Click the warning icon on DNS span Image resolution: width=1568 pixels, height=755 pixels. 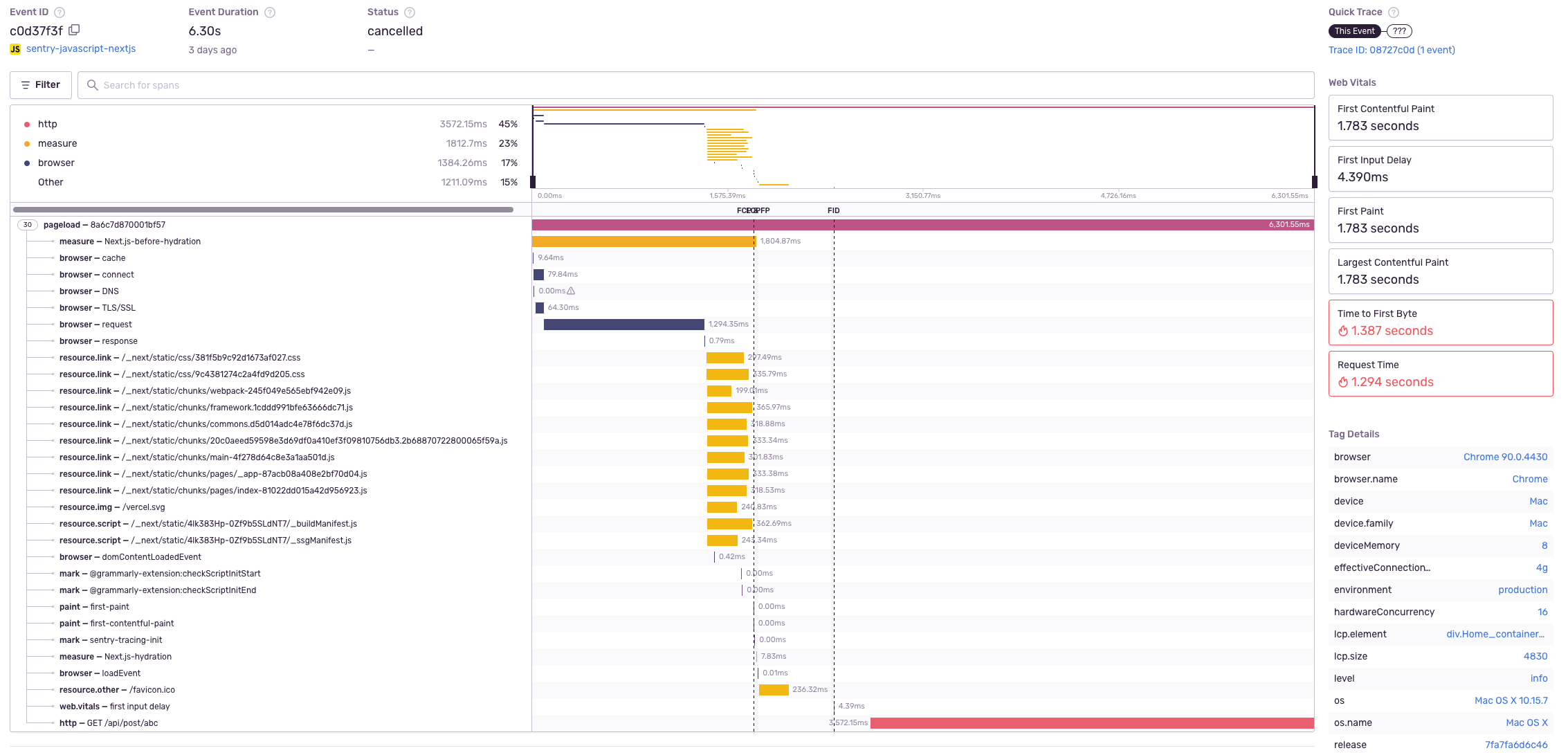(x=571, y=291)
